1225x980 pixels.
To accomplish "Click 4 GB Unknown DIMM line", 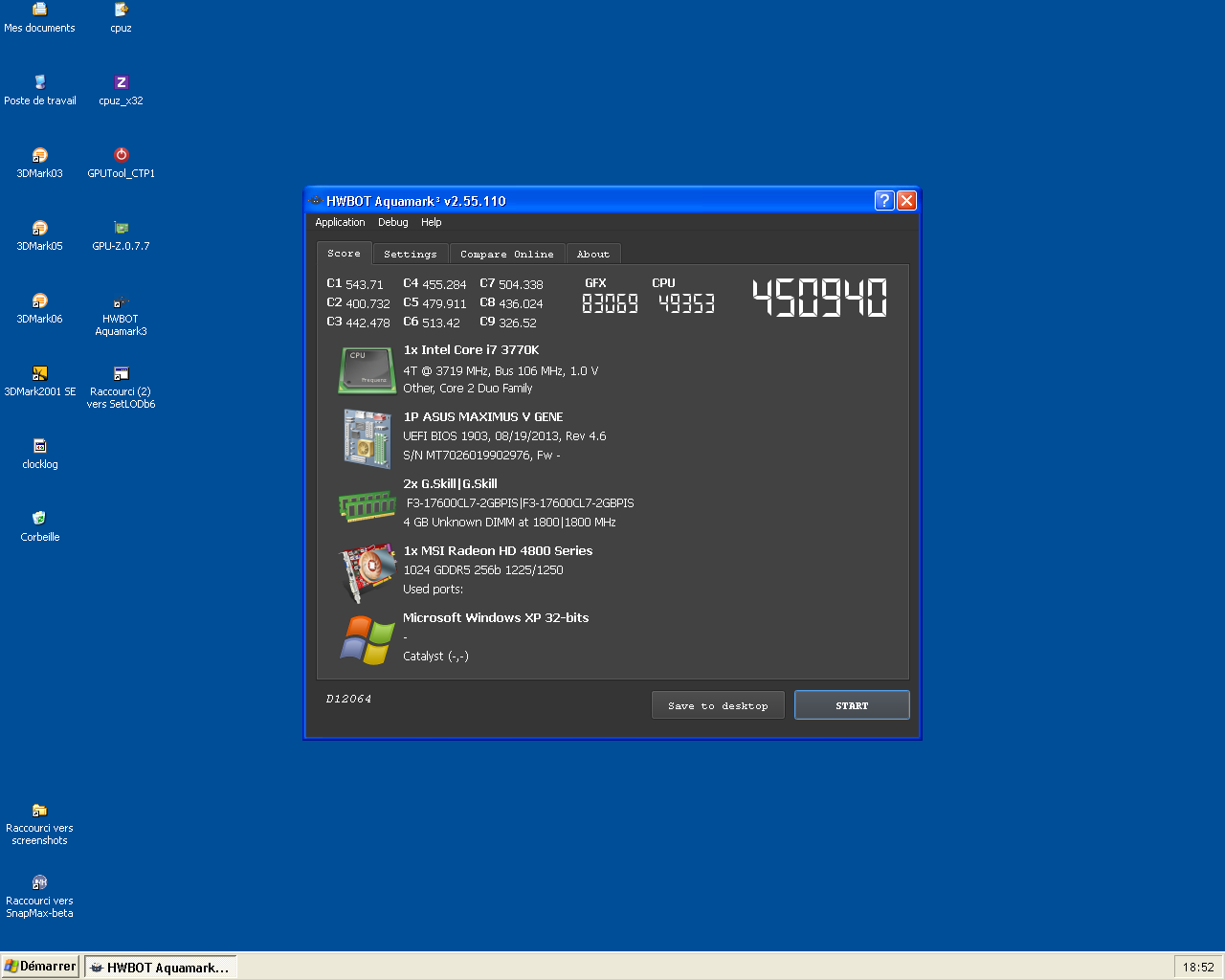I will pyautogui.click(x=509, y=523).
